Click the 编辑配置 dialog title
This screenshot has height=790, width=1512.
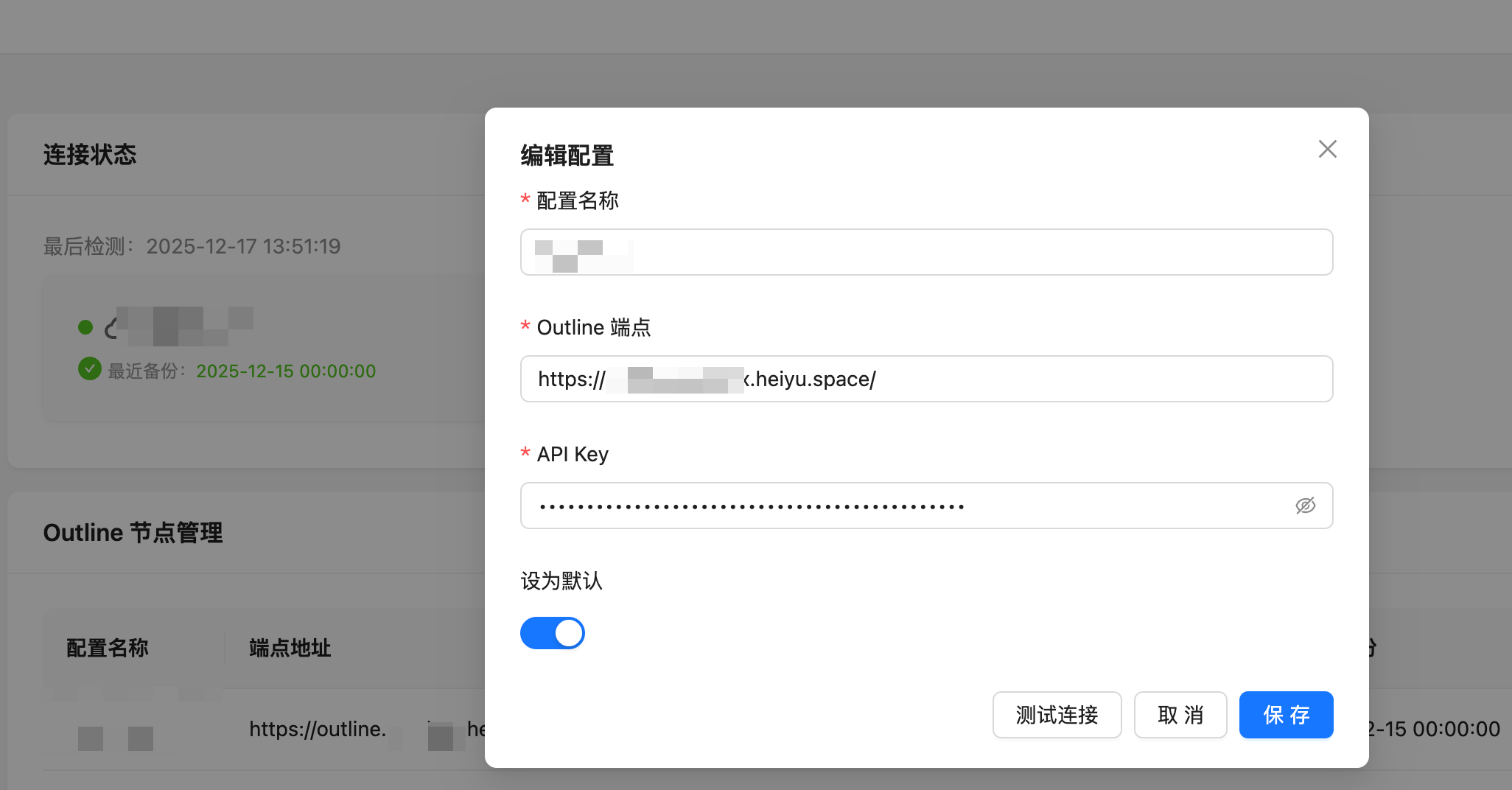[x=567, y=155]
